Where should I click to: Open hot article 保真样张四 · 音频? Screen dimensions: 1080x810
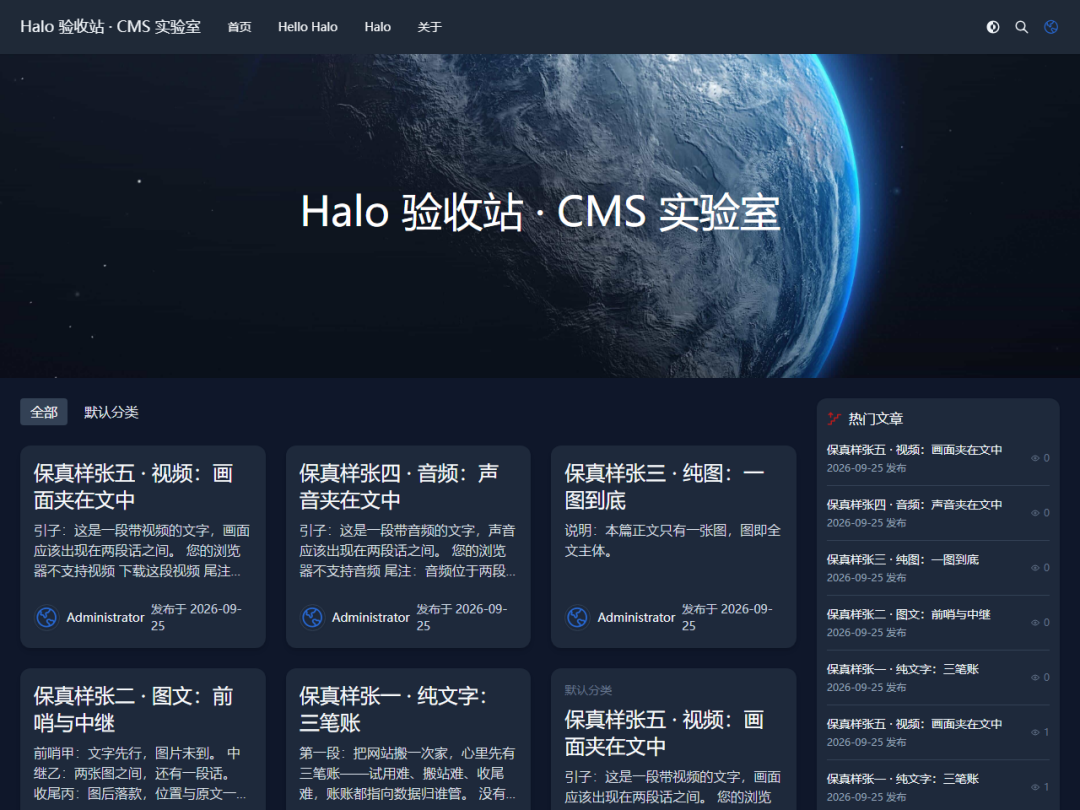914,505
